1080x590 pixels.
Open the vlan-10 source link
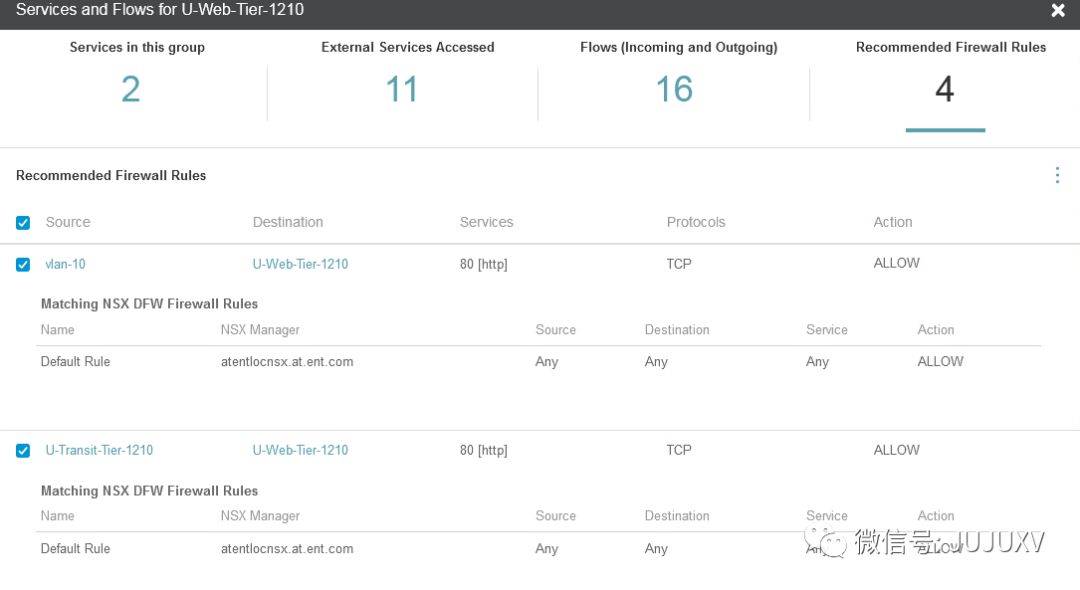coord(66,264)
